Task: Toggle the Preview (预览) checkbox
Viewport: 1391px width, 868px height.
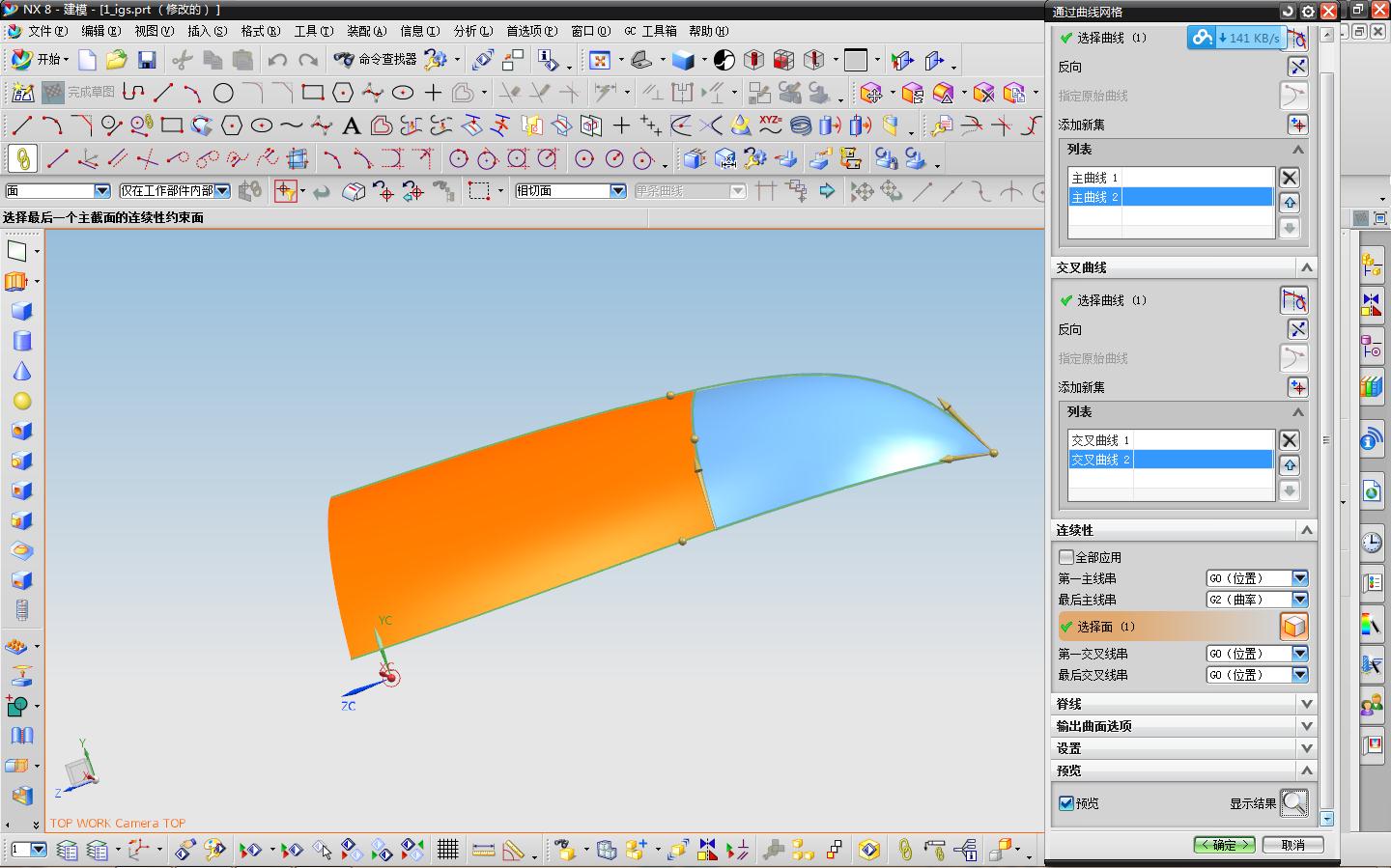Action: tap(1066, 803)
